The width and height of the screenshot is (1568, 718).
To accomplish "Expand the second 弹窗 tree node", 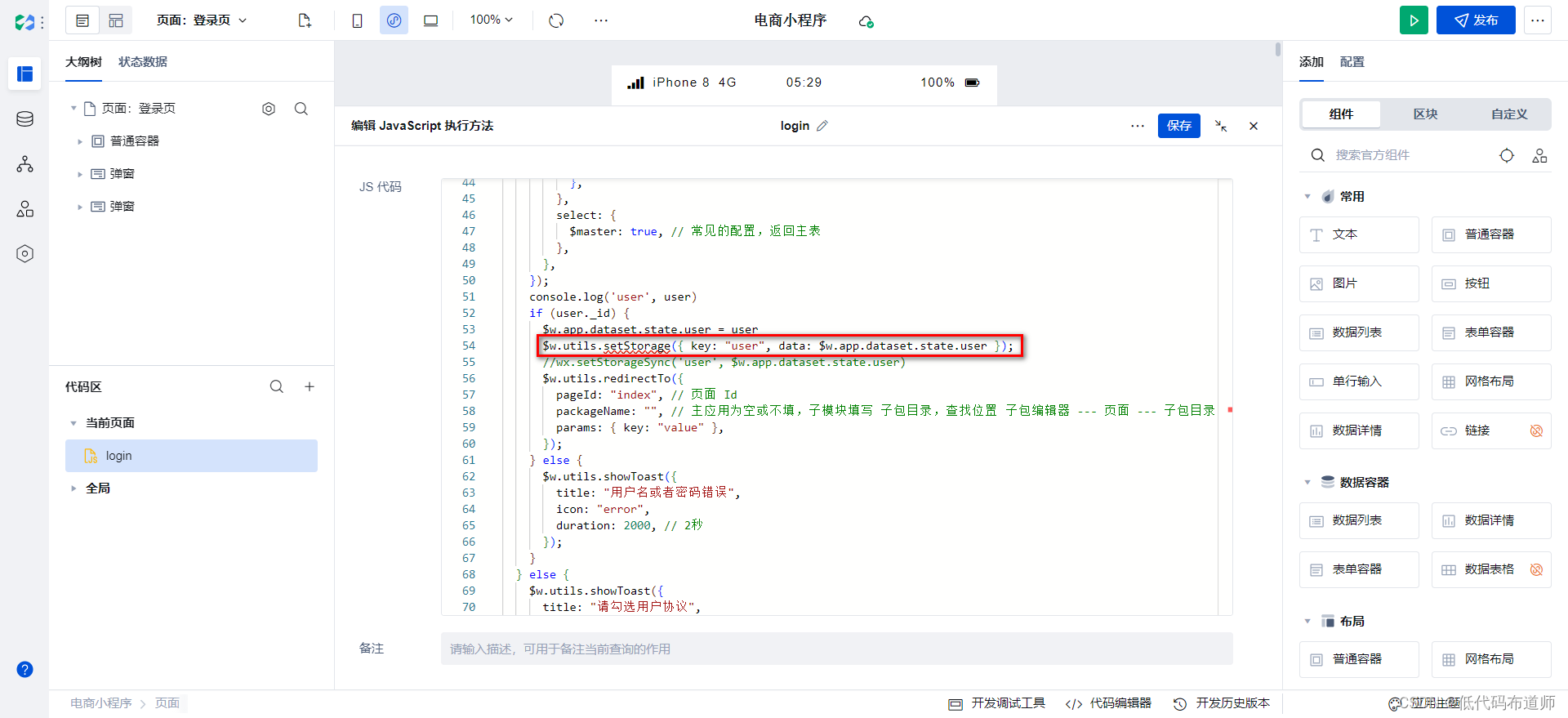I will point(80,207).
